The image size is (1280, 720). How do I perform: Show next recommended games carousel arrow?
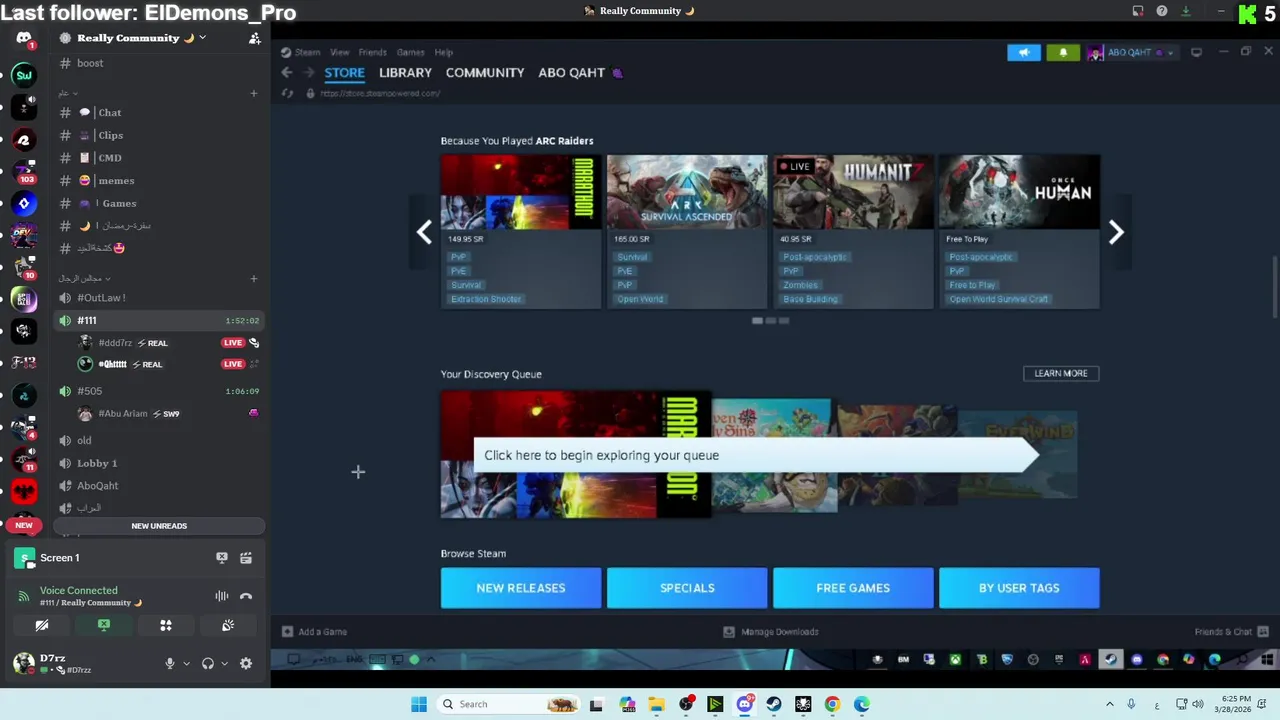pyautogui.click(x=1116, y=232)
